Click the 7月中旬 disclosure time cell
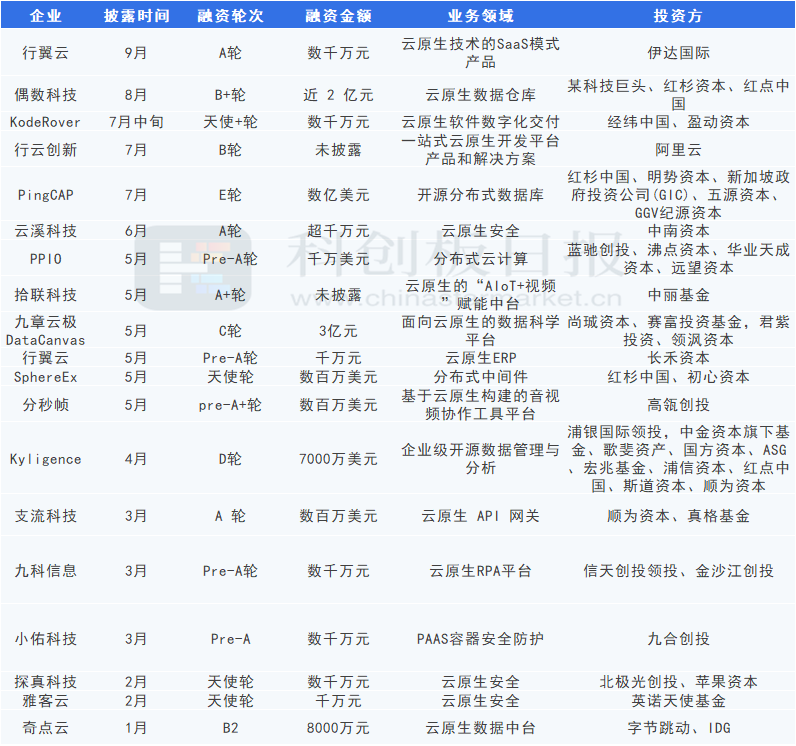The image size is (796, 746). [x=137, y=122]
